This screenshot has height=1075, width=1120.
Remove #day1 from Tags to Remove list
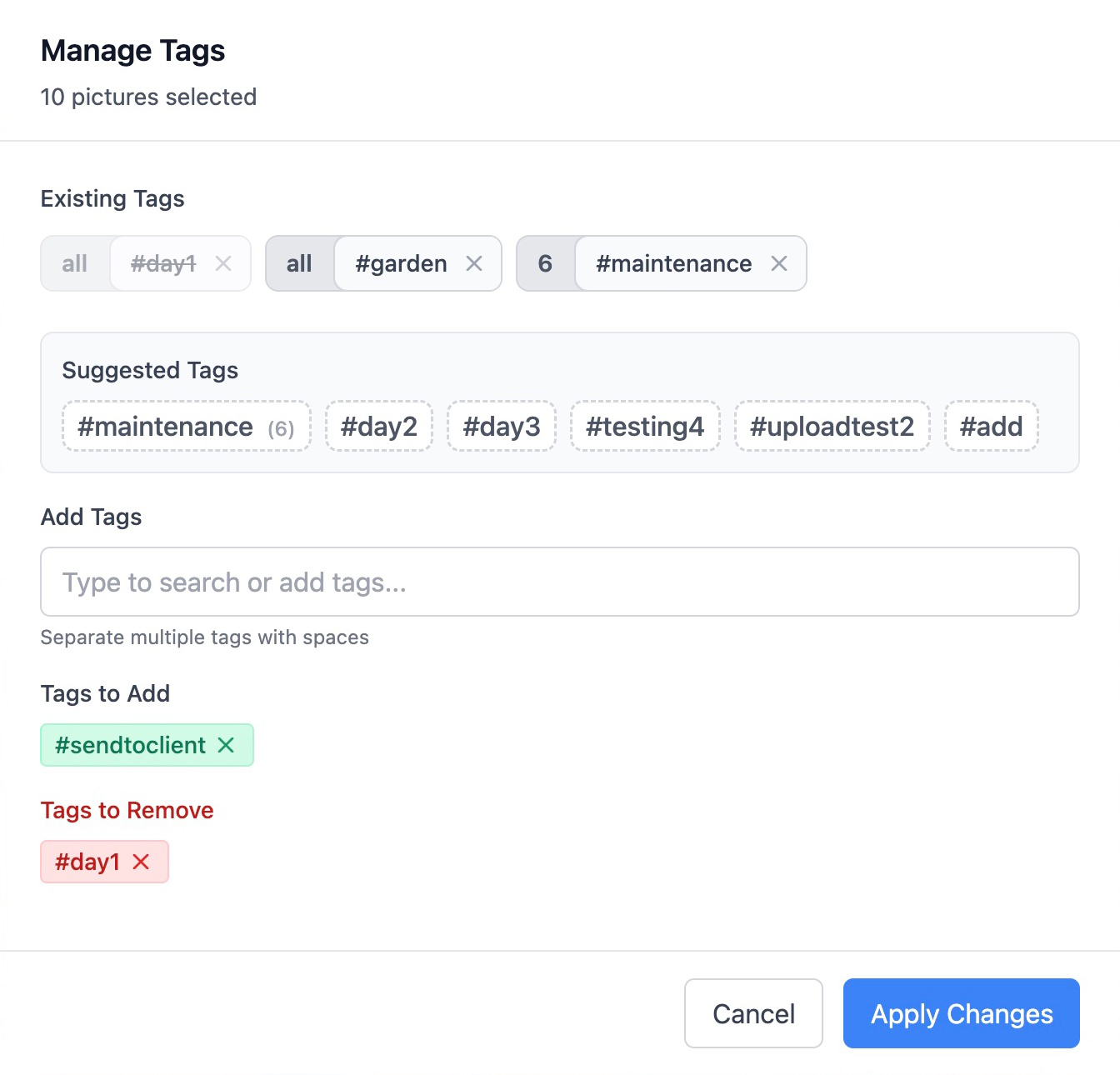tap(140, 862)
